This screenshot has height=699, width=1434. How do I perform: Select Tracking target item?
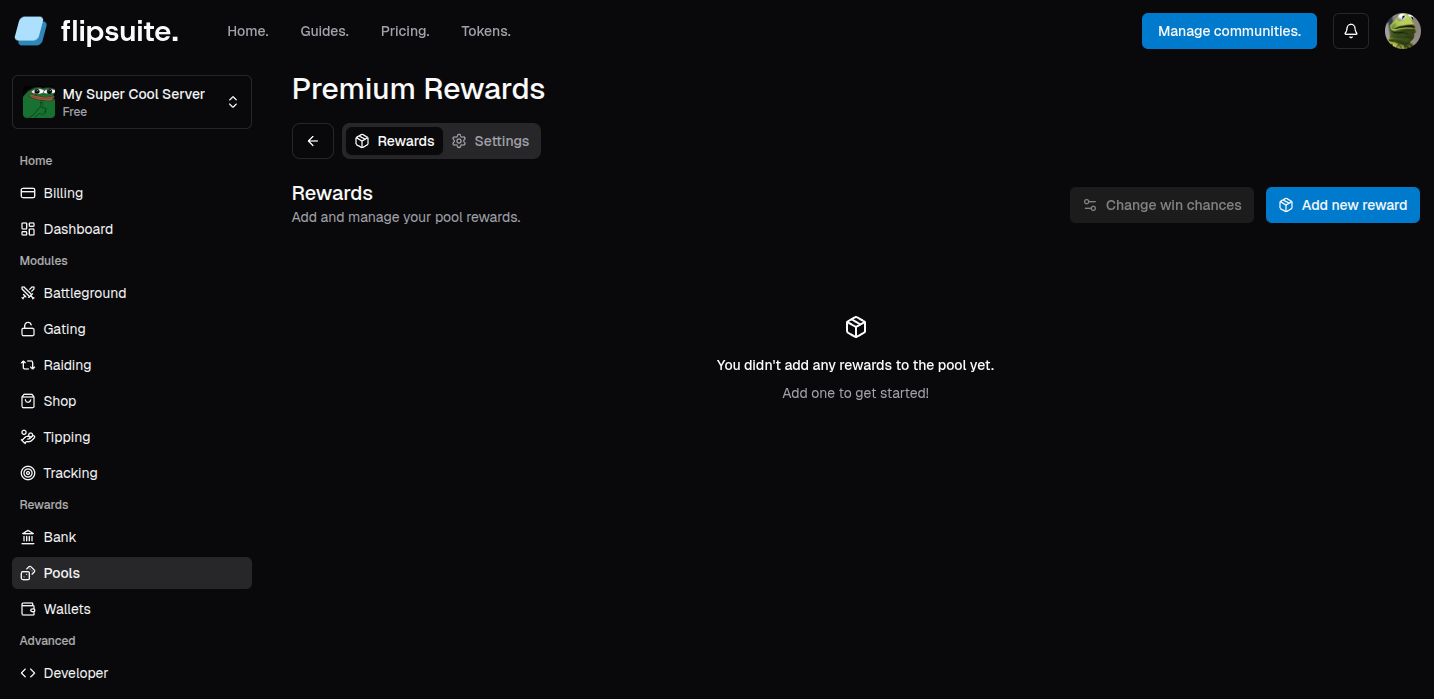[132, 473]
